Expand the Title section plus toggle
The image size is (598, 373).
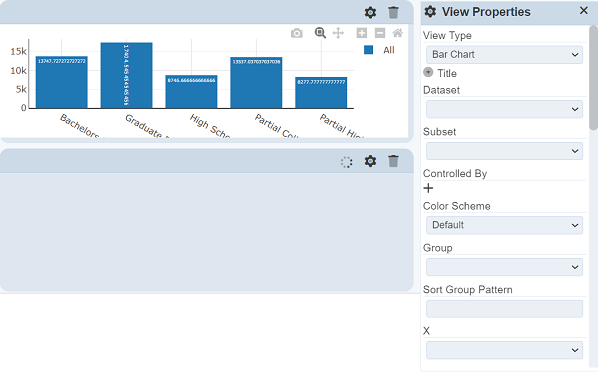coord(428,72)
